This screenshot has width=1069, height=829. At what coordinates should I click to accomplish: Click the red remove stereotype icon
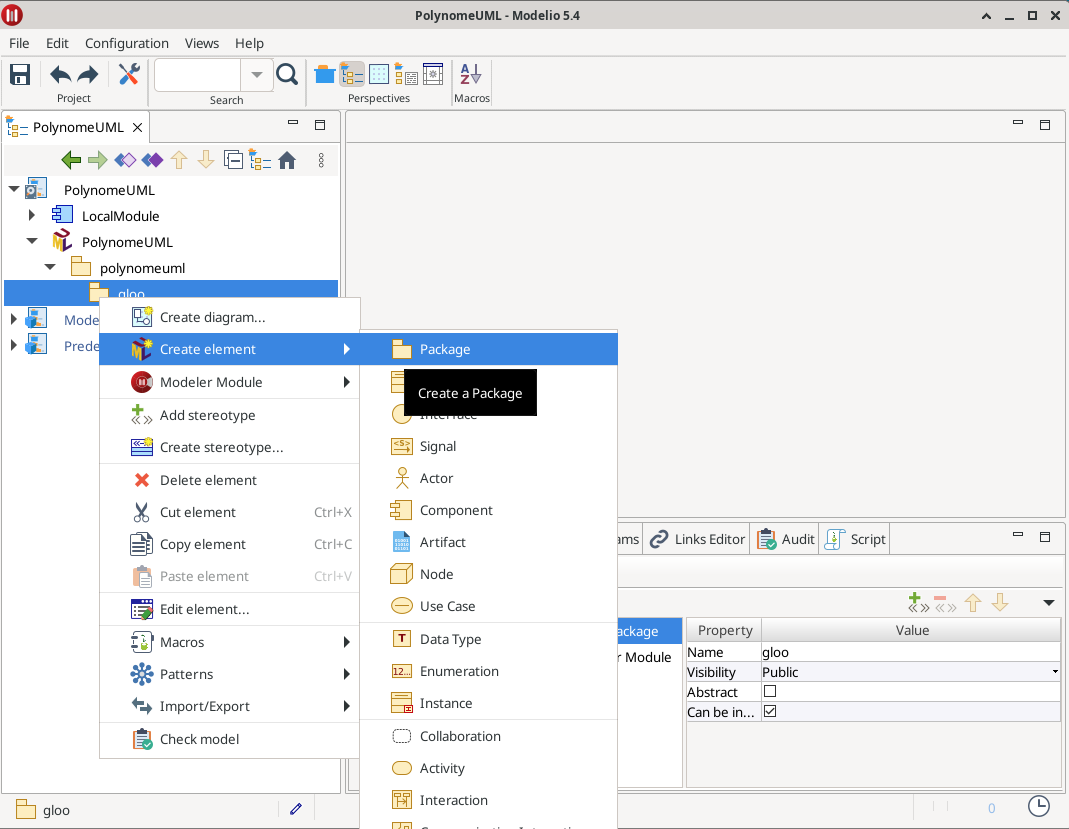[x=945, y=603]
